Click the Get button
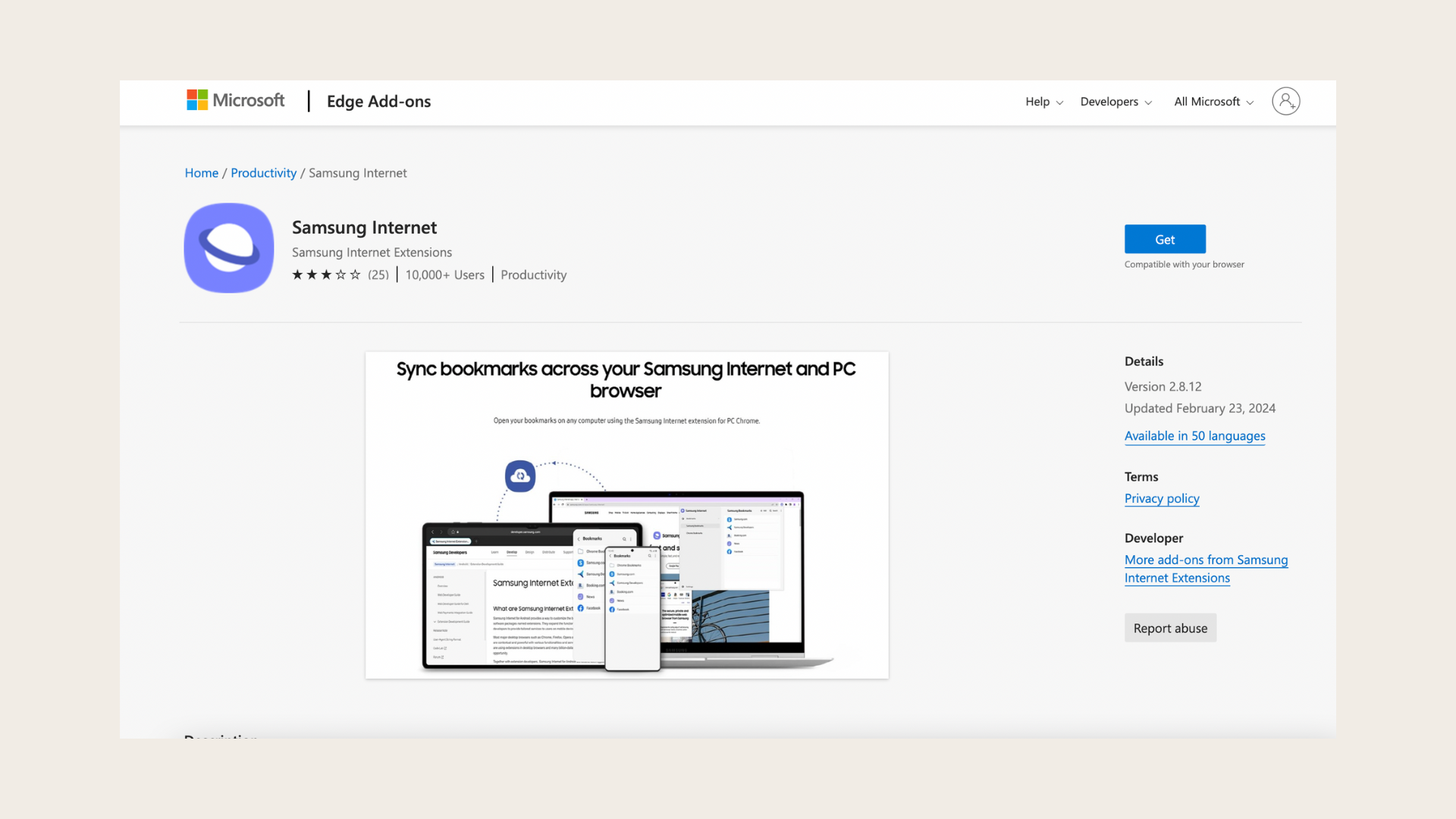The height and width of the screenshot is (819, 1456). [1165, 239]
